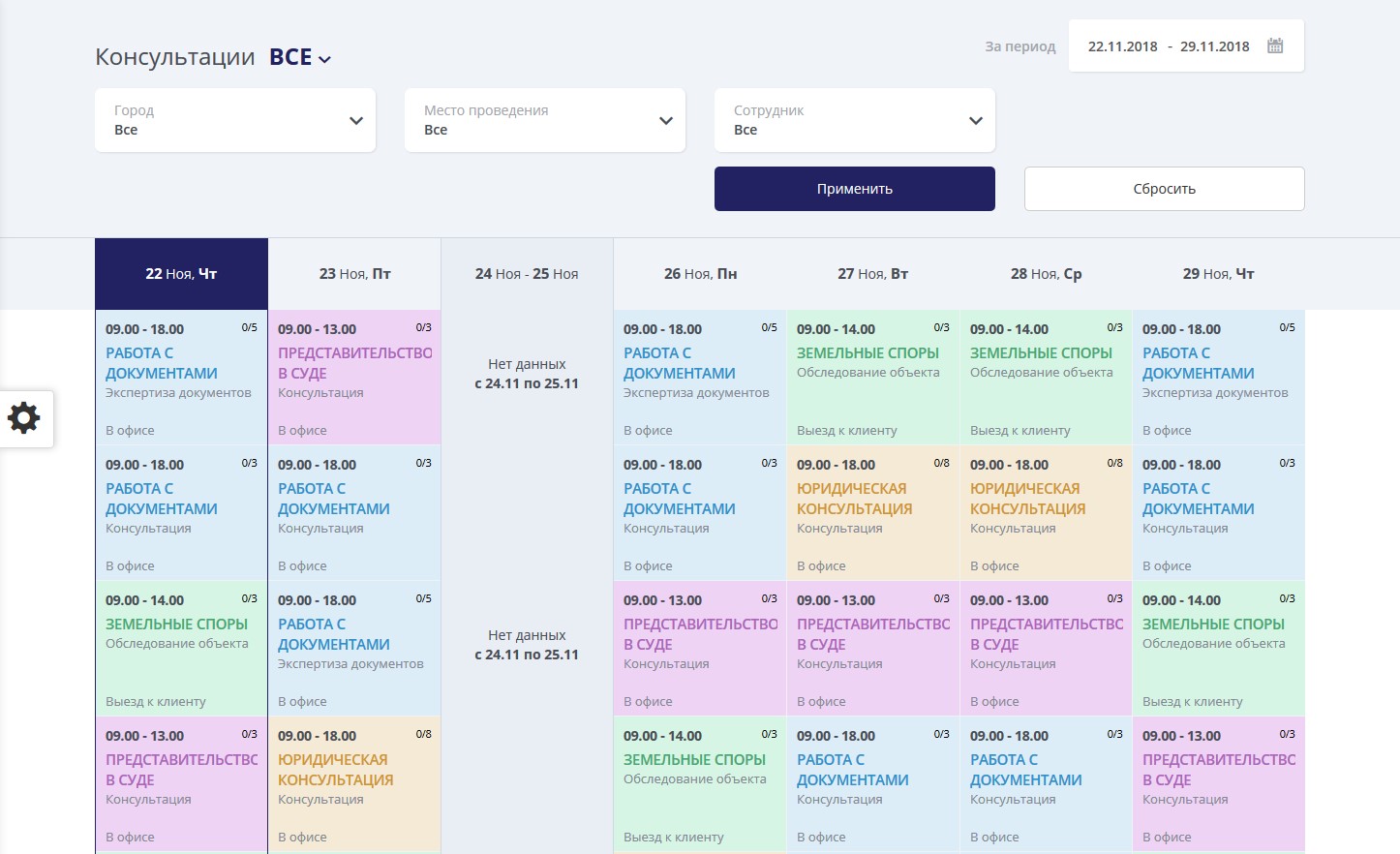The image size is (1400, 854).
Task: Click the date range 22.11.2018 - 29.11.2018 field
Action: tap(1168, 46)
